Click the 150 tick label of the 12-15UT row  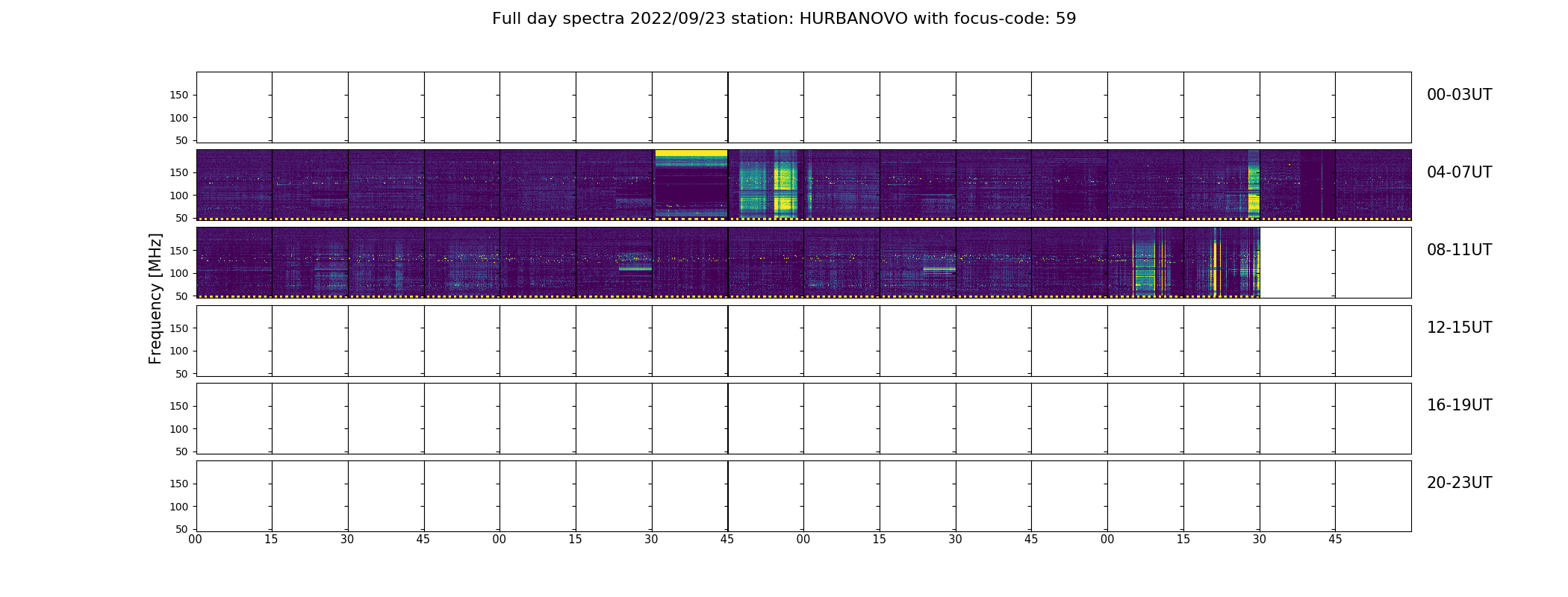pos(179,328)
